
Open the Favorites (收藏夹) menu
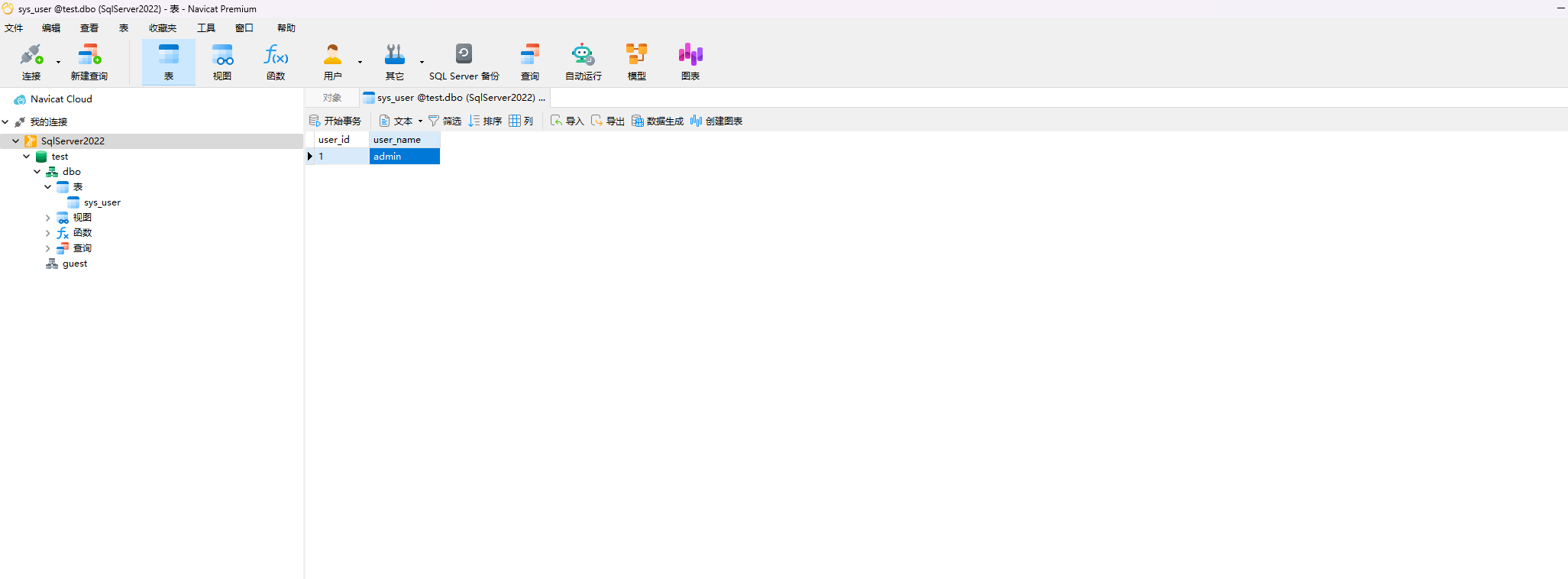pyautogui.click(x=163, y=28)
